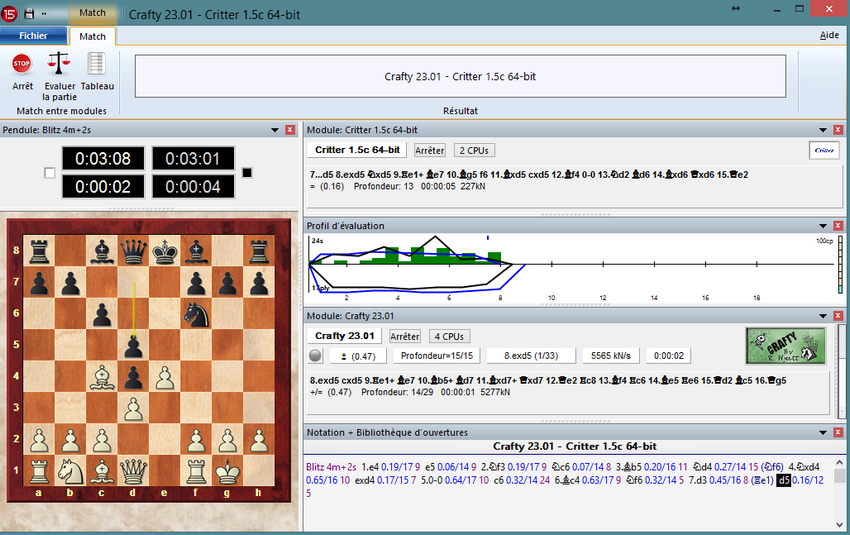This screenshot has height=535, width=850.
Task: Click the grey round indicator in Crafty panel
Action: (315, 356)
